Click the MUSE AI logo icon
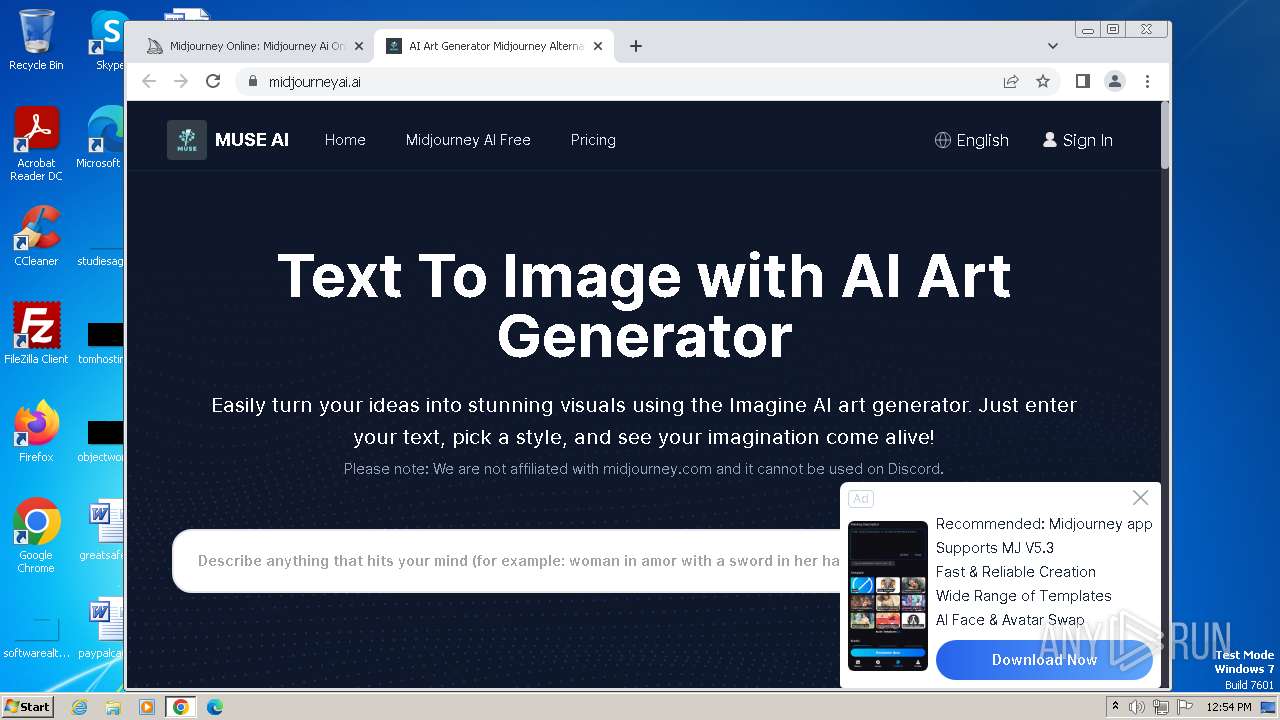Image resolution: width=1280 pixels, height=720 pixels. [x=187, y=140]
